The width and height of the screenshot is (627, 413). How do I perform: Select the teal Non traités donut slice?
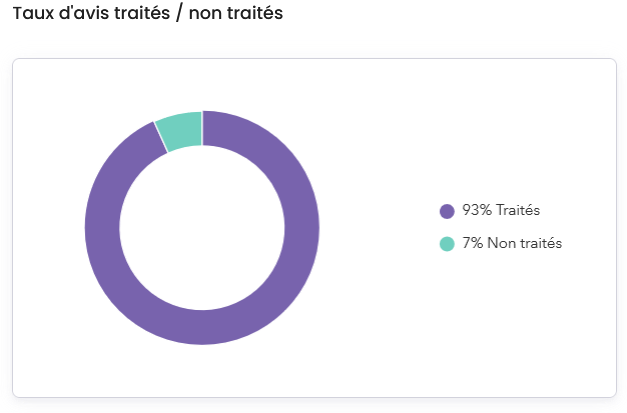point(181,132)
